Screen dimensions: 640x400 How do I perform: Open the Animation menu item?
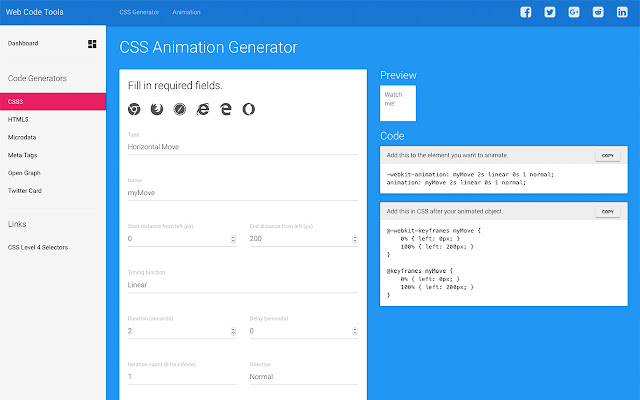(186, 12)
